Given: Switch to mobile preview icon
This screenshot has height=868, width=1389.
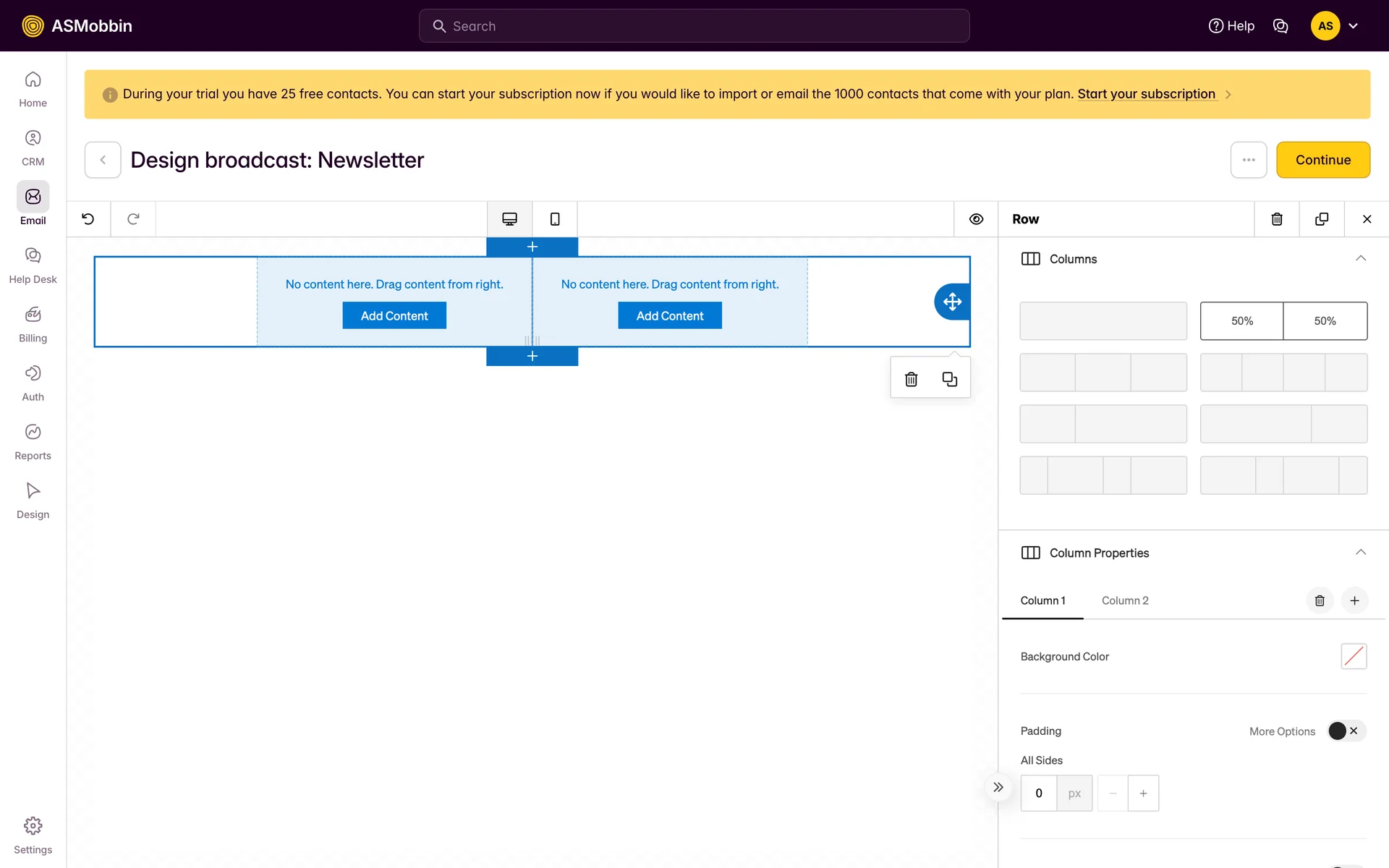Looking at the screenshot, I should 555,219.
